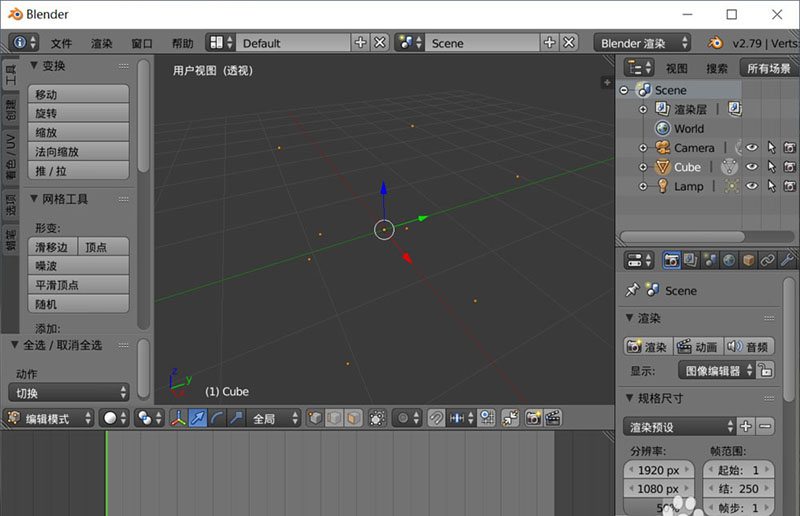Toggle the snap magnet icon

[x=436, y=419]
